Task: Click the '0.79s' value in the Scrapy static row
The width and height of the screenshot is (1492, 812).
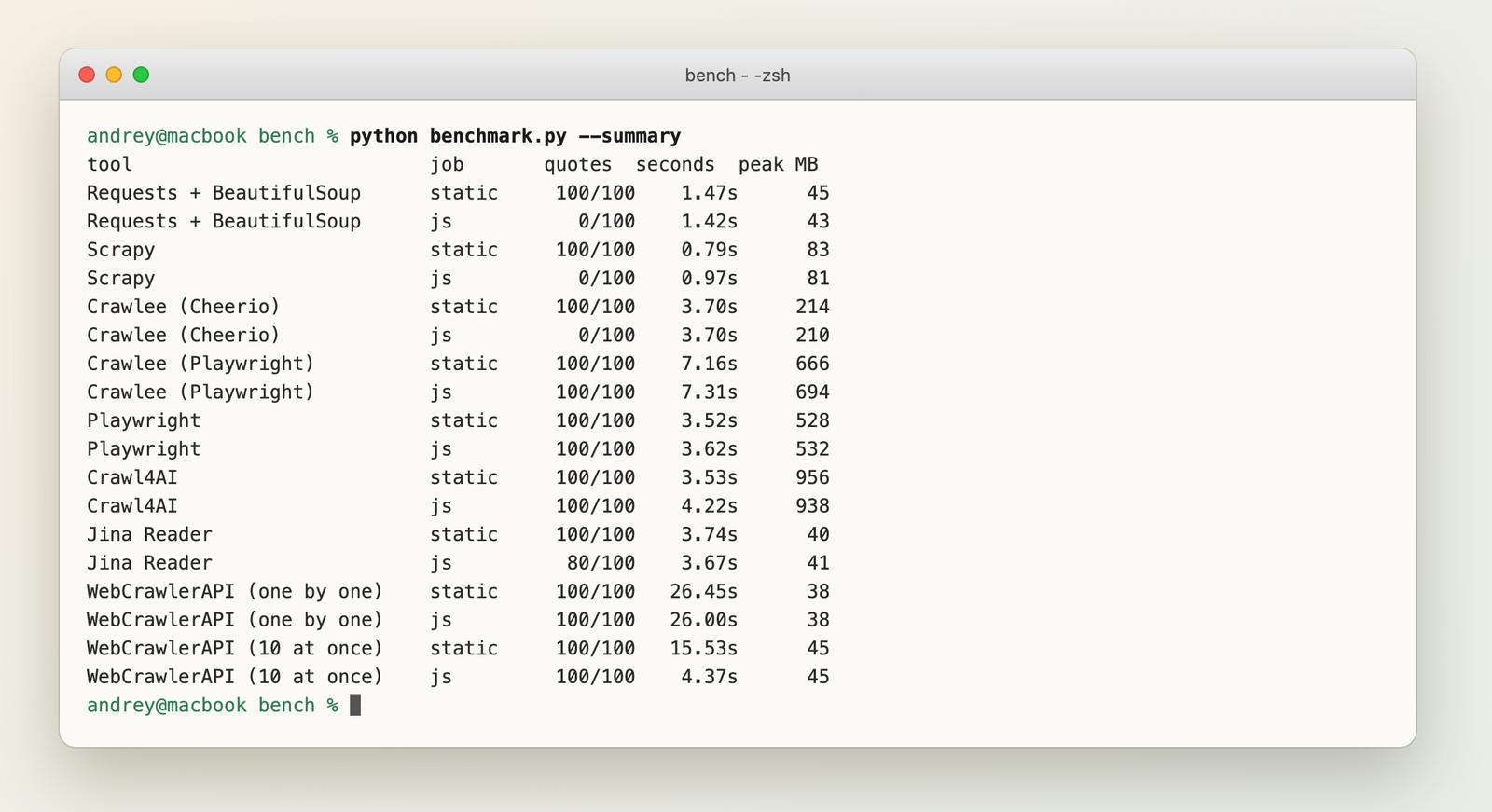Action: pyautogui.click(x=709, y=250)
